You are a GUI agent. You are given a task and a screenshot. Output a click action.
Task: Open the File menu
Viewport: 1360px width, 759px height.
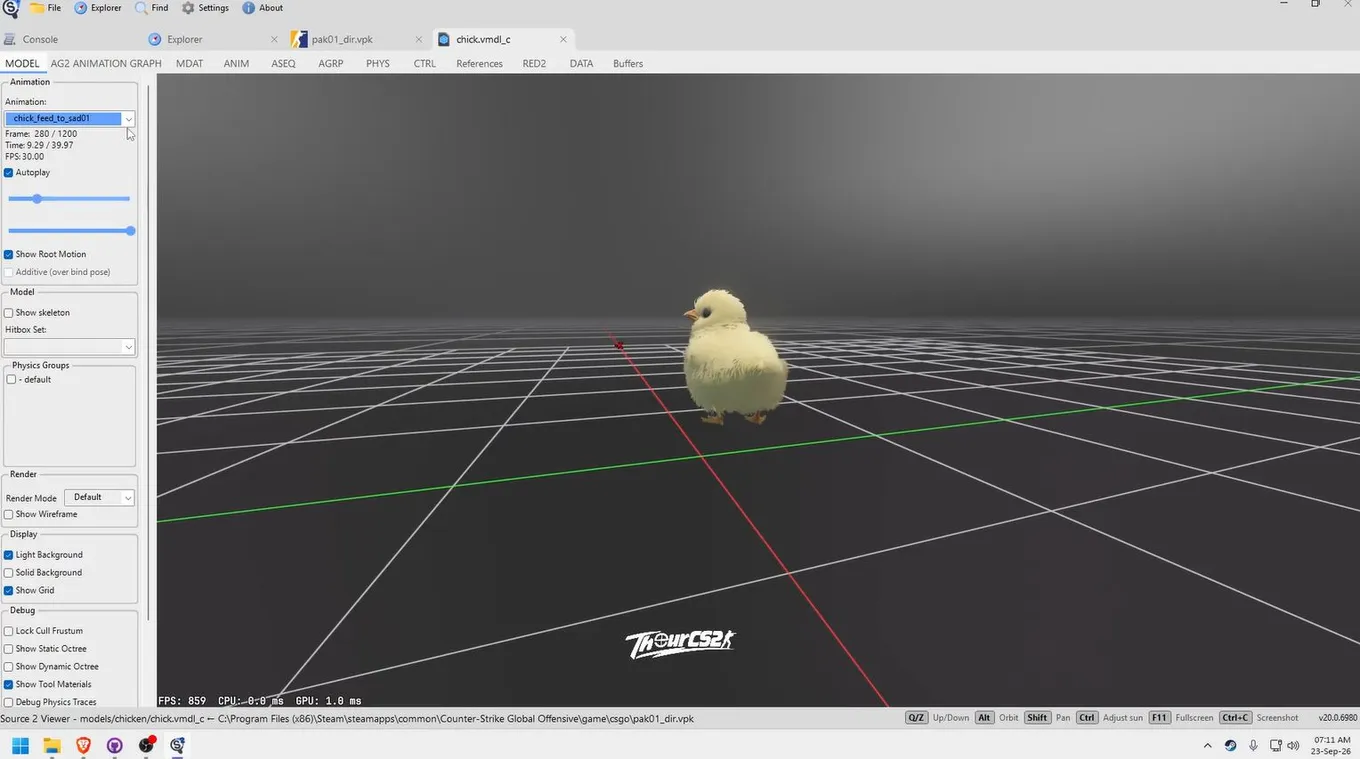pos(45,8)
